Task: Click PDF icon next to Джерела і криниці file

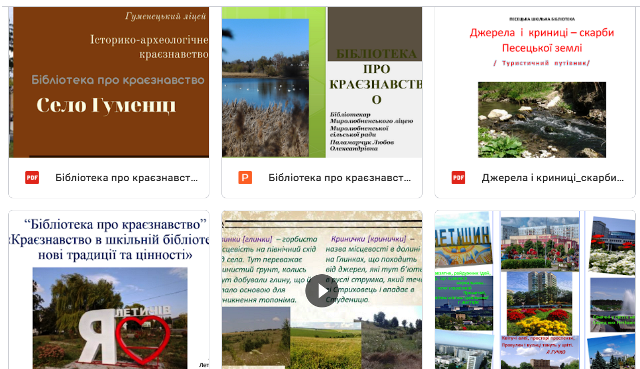Action: pos(458,178)
